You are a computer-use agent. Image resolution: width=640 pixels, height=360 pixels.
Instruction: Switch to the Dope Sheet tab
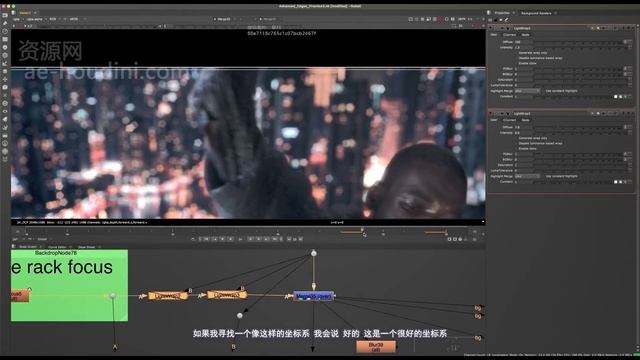point(86,247)
